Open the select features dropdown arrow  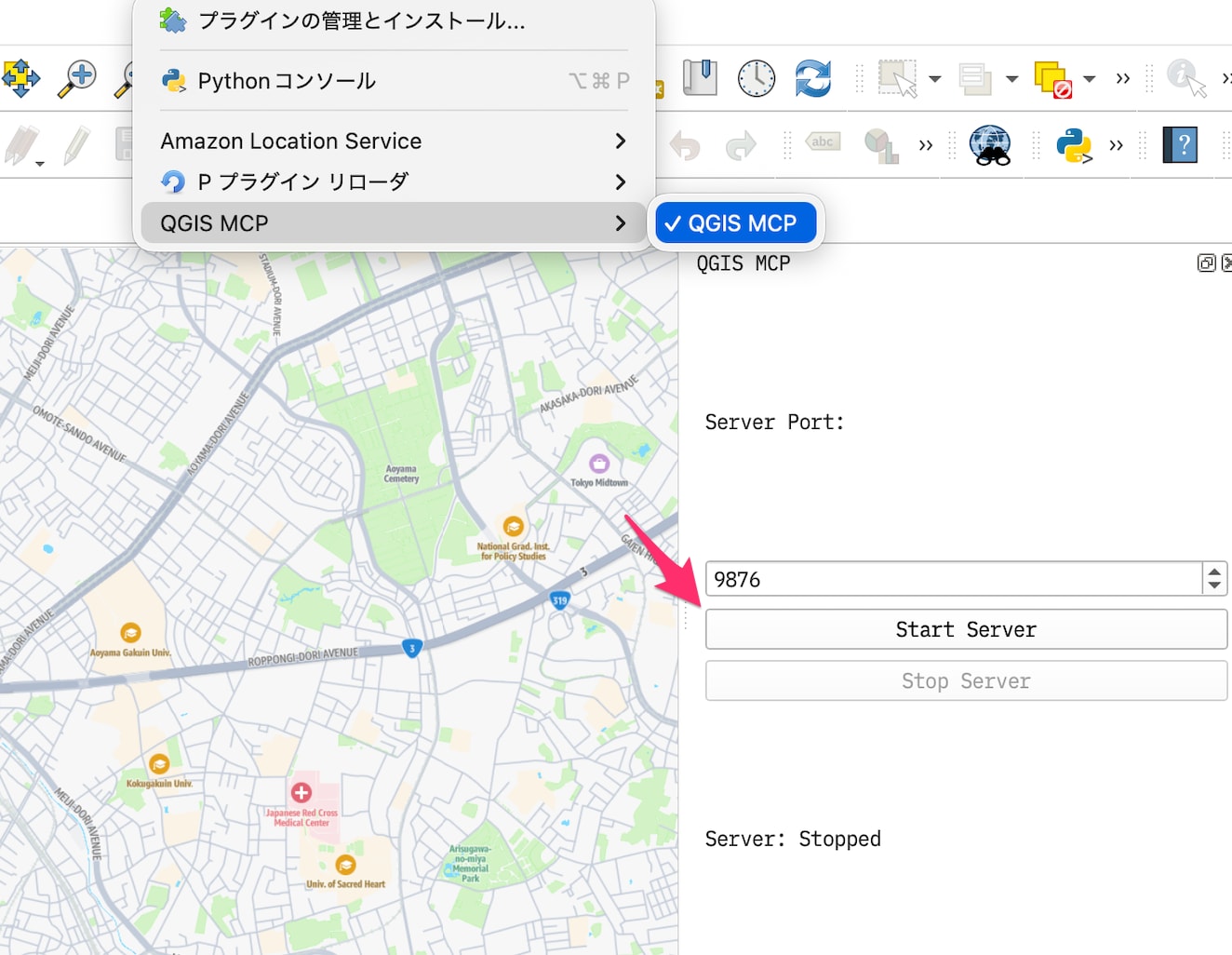935,79
